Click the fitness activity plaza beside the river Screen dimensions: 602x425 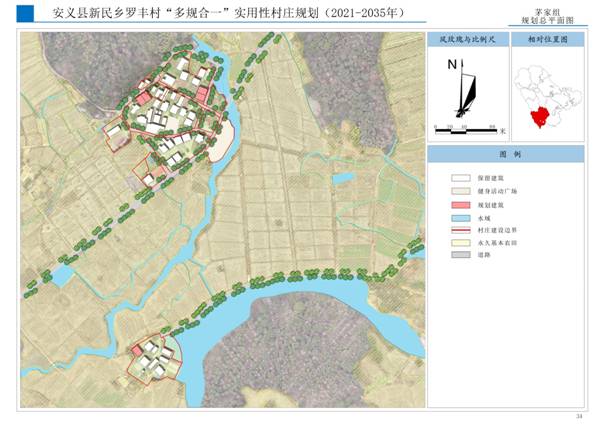pos(222,140)
